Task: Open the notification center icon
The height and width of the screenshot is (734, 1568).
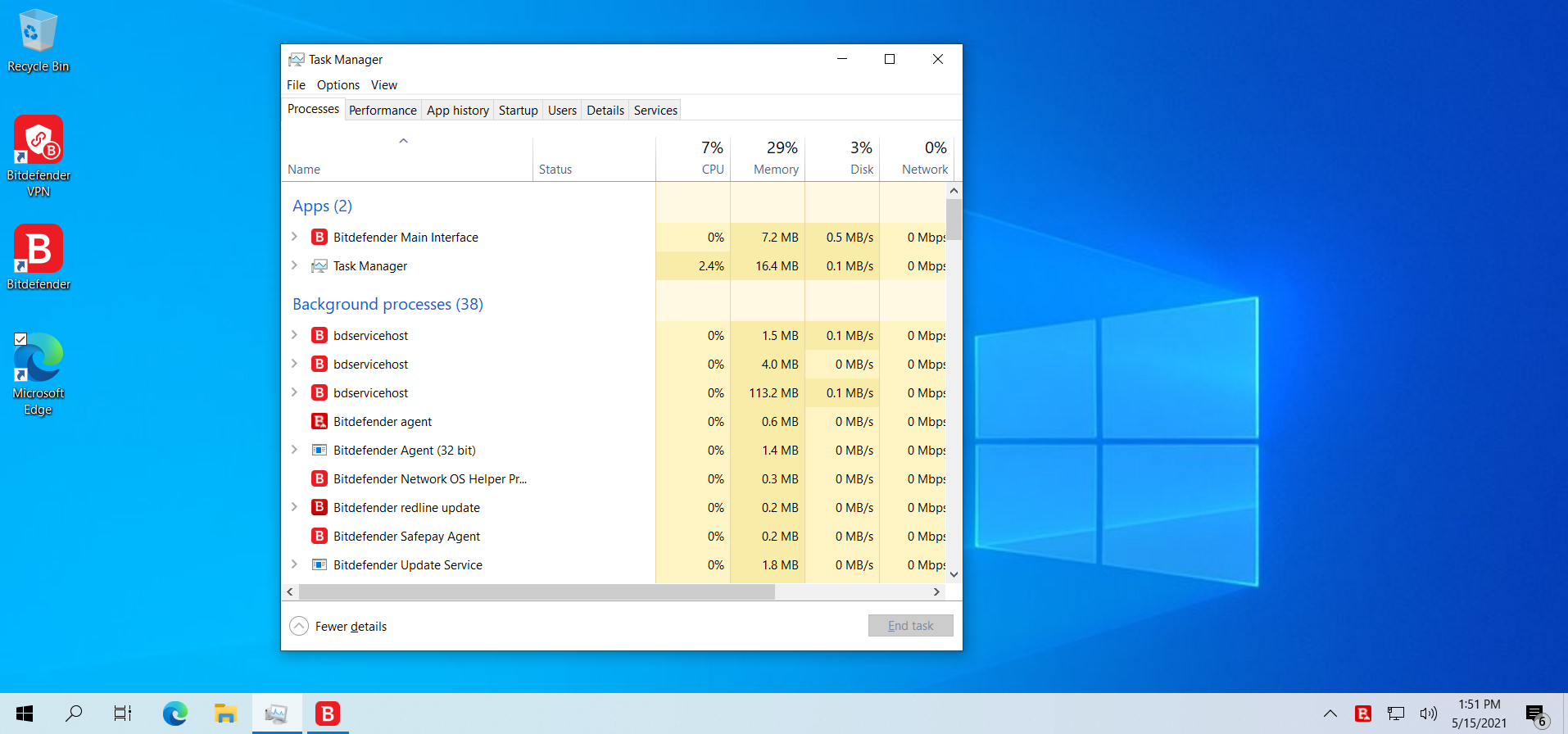Action: [x=1536, y=714]
